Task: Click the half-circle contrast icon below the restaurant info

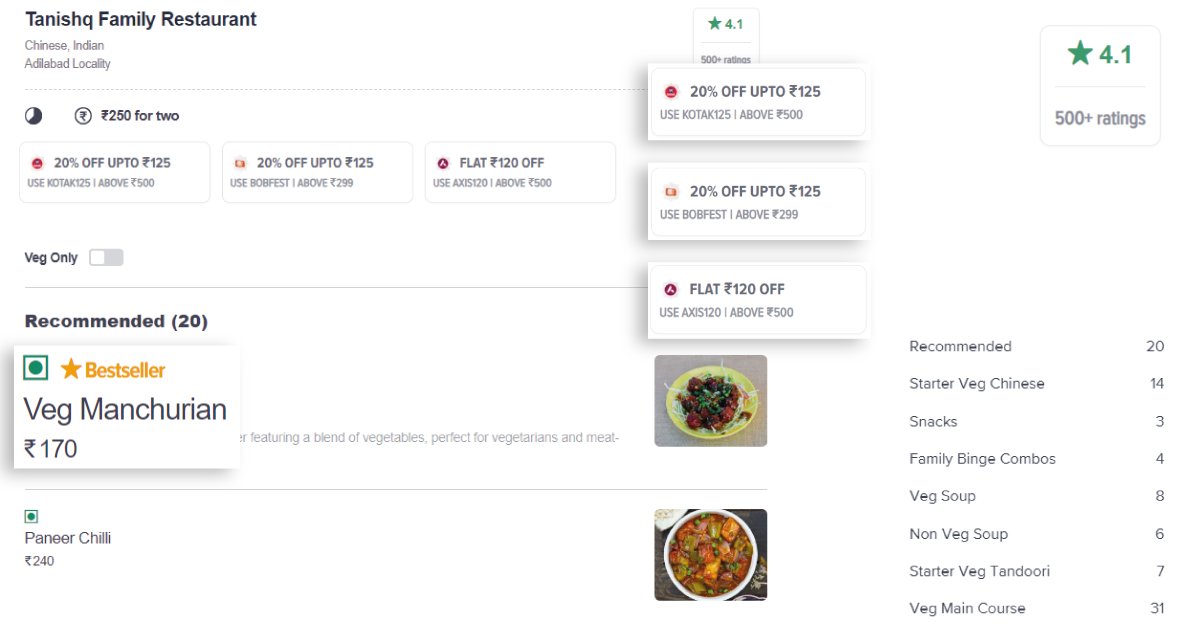Action: pos(33,115)
